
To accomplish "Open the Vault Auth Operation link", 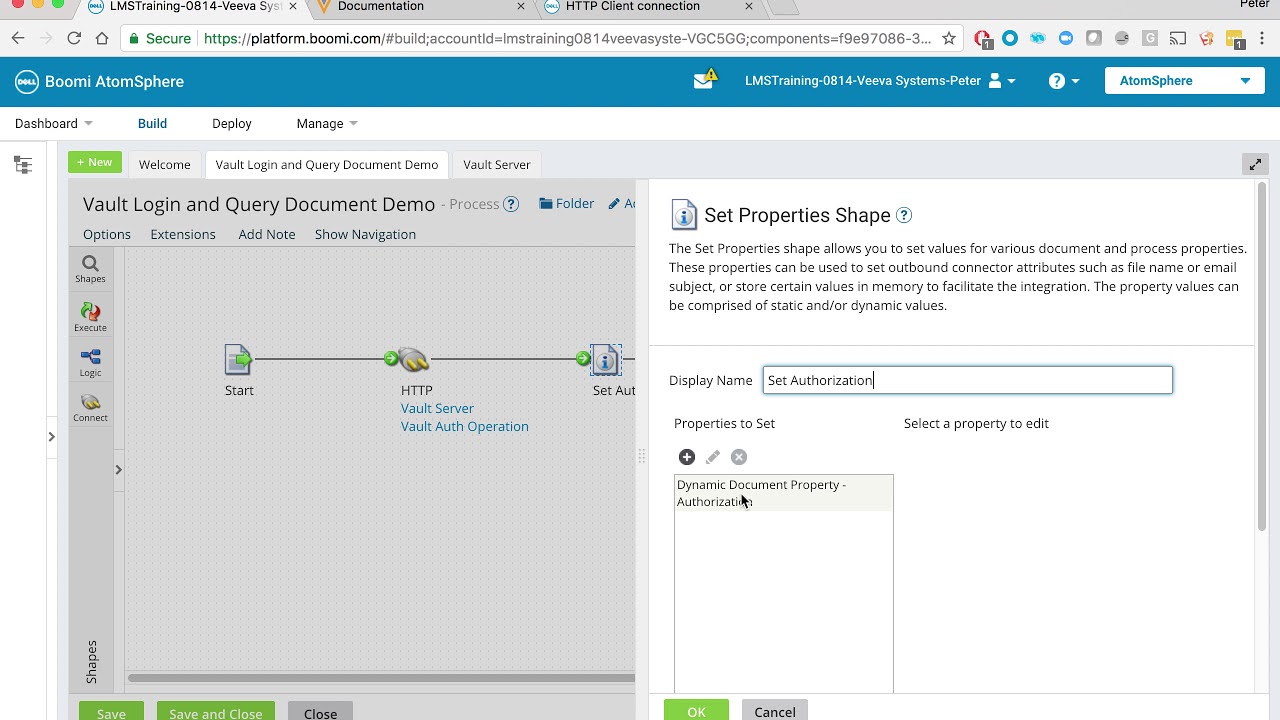I will click(465, 426).
